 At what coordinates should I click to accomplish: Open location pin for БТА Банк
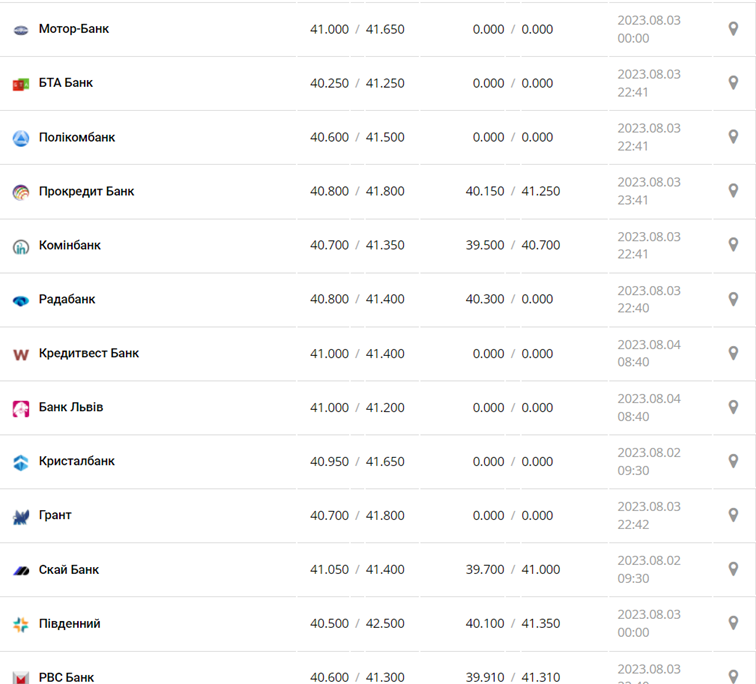(x=733, y=83)
